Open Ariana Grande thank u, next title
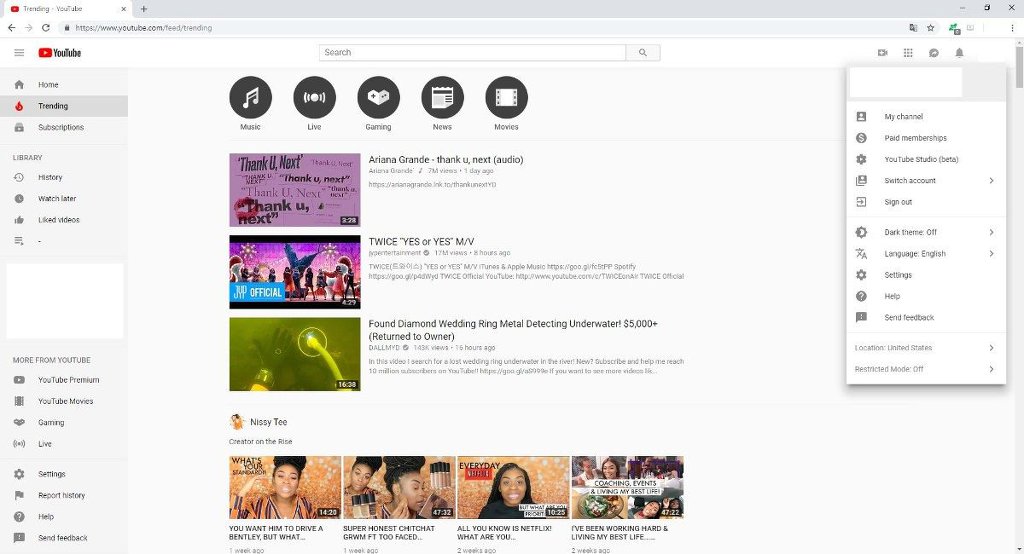The image size is (1024, 554). coord(445,159)
